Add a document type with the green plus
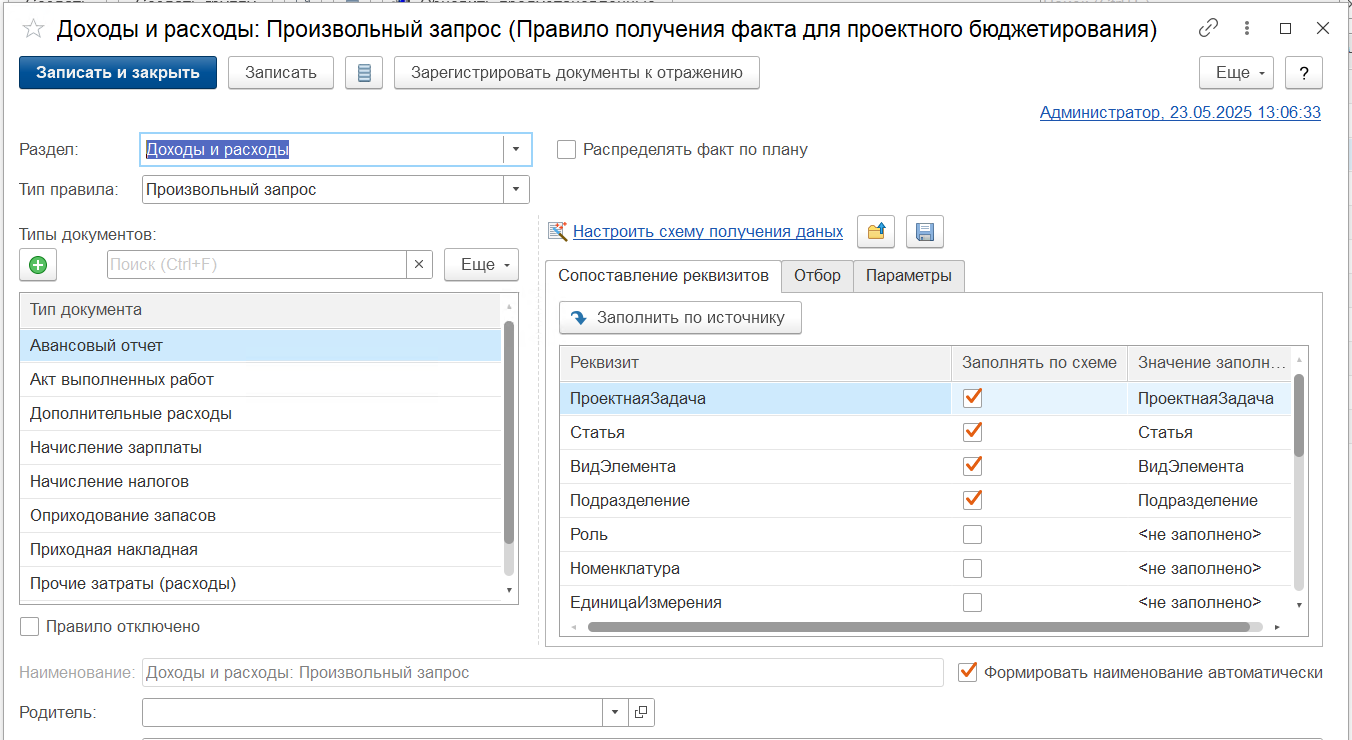Screen dimensions: 1352x740 point(38,265)
